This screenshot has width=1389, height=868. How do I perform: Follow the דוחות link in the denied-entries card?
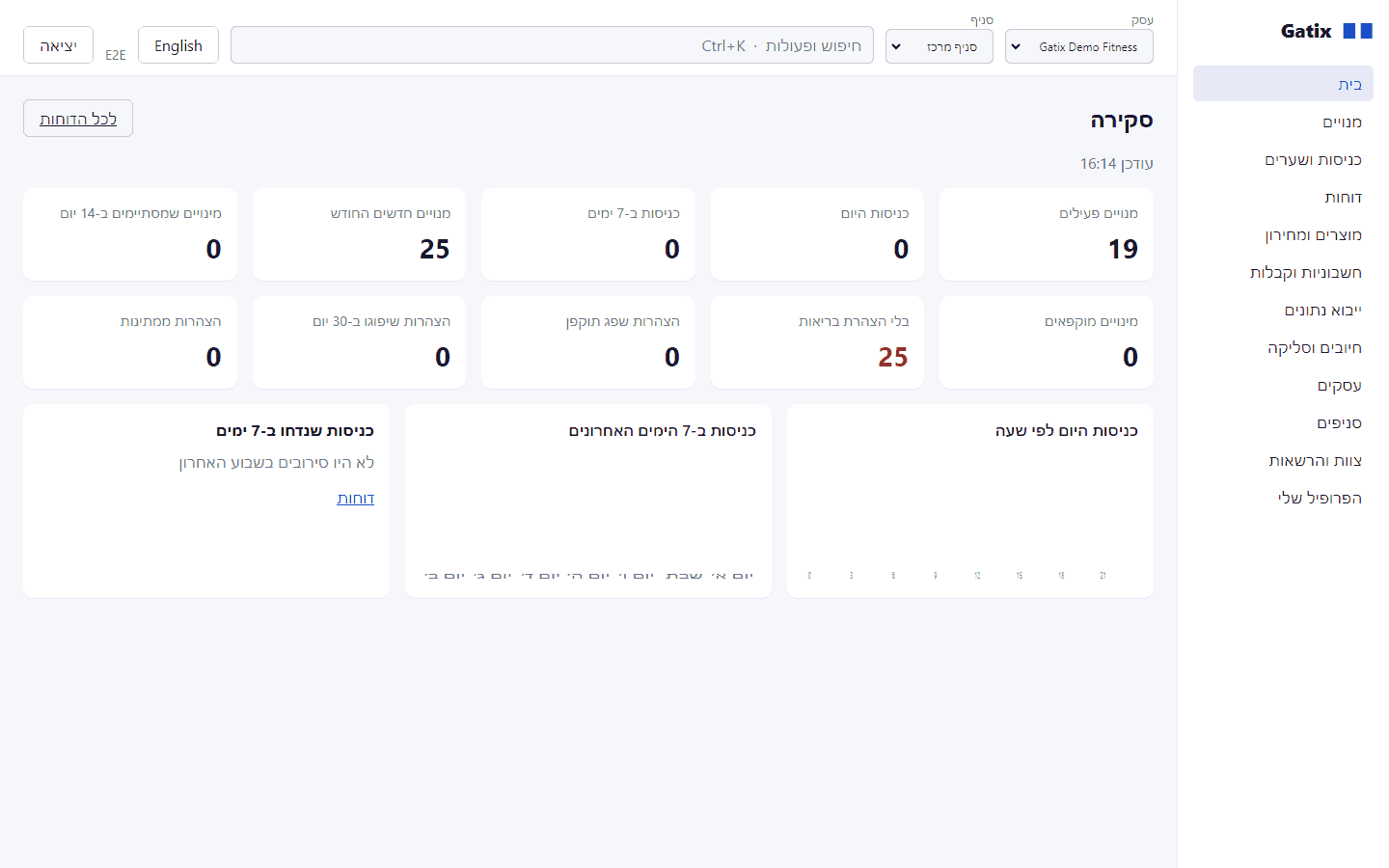click(355, 498)
